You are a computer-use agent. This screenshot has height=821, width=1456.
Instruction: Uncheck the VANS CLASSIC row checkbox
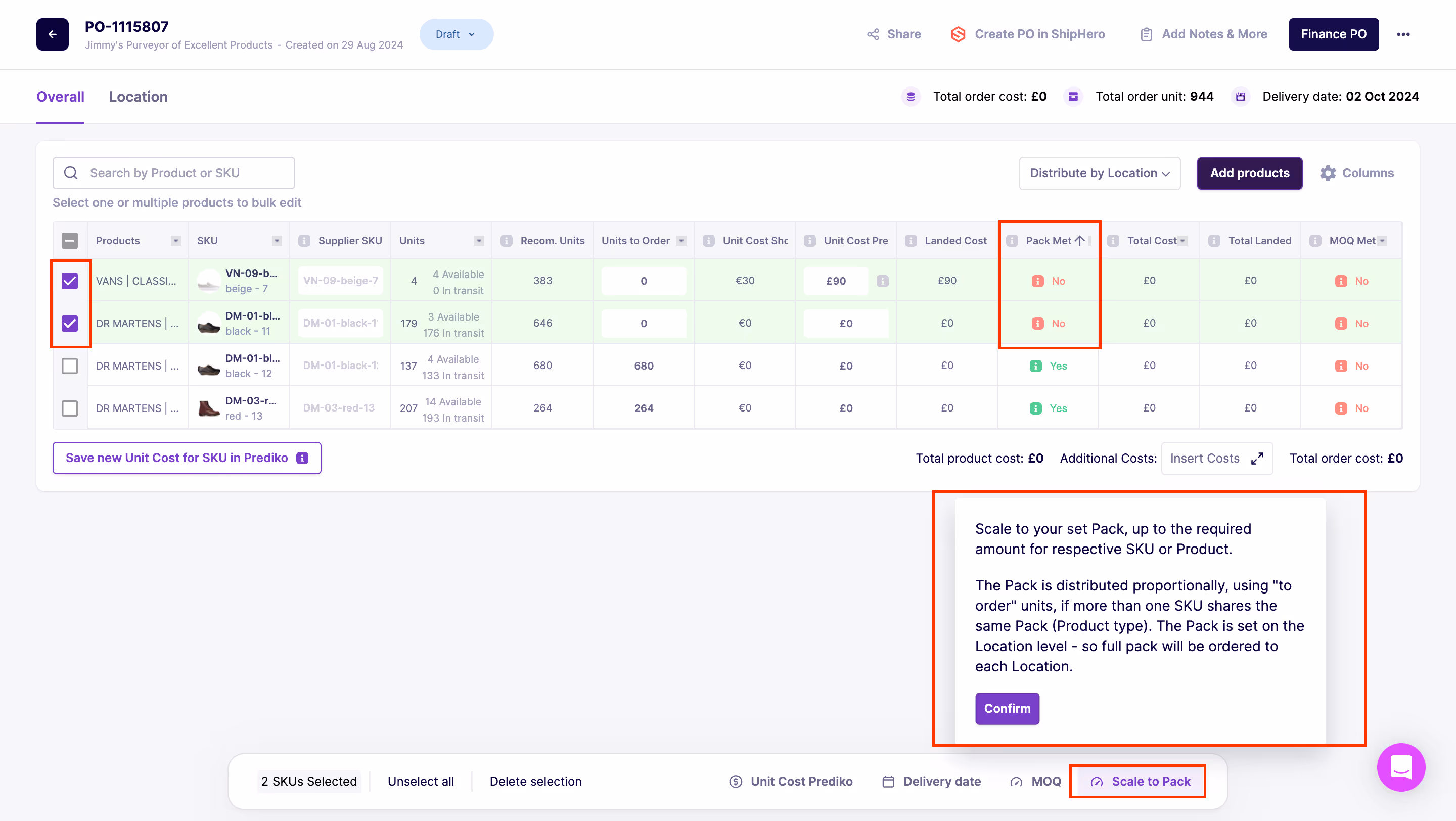pos(70,281)
